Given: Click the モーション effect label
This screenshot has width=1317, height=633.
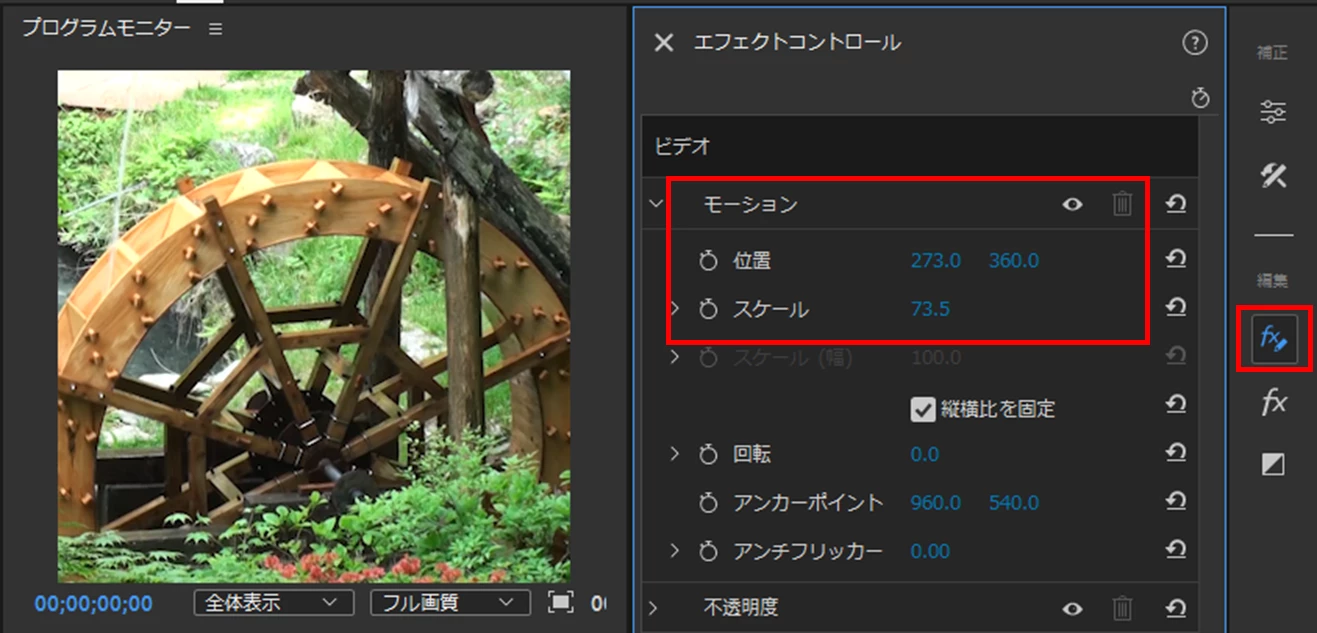Looking at the screenshot, I should coord(750,204).
